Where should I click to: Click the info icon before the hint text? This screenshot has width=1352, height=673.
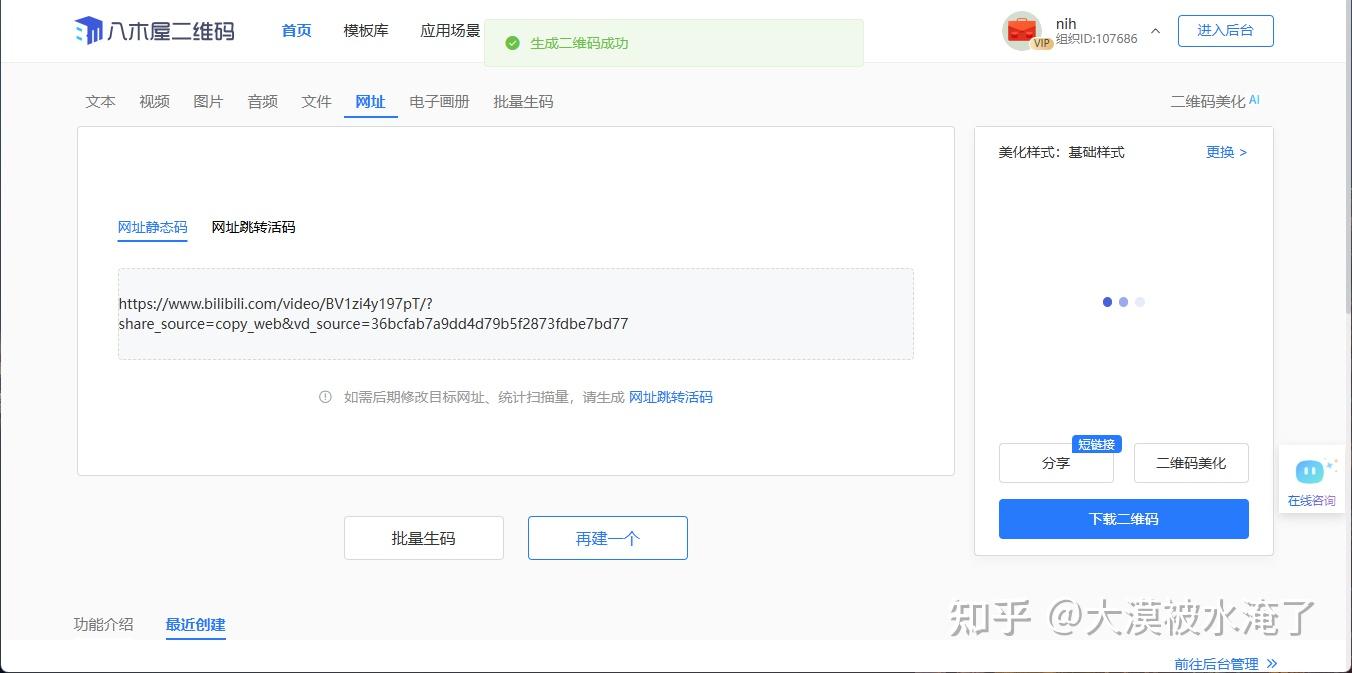[325, 397]
